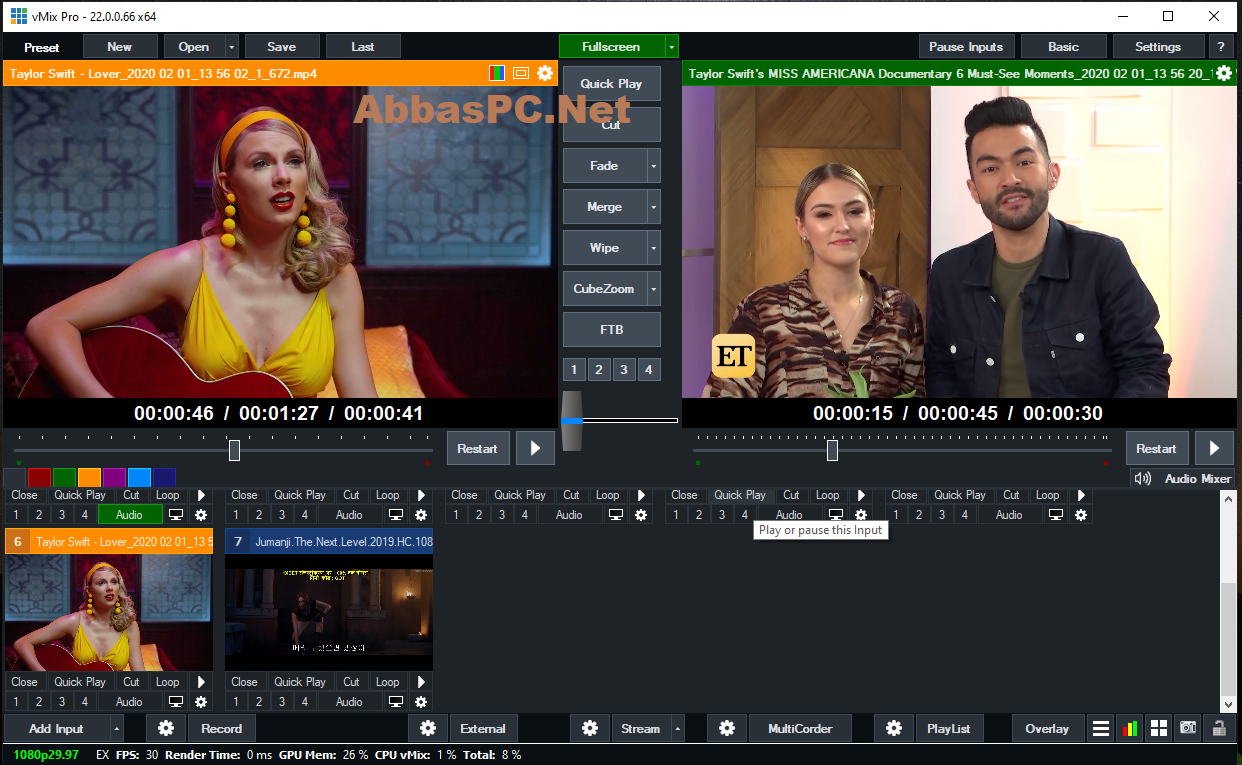Open the gear settings beside PlayList
Screen dimensions: 1242x765
click(894, 728)
